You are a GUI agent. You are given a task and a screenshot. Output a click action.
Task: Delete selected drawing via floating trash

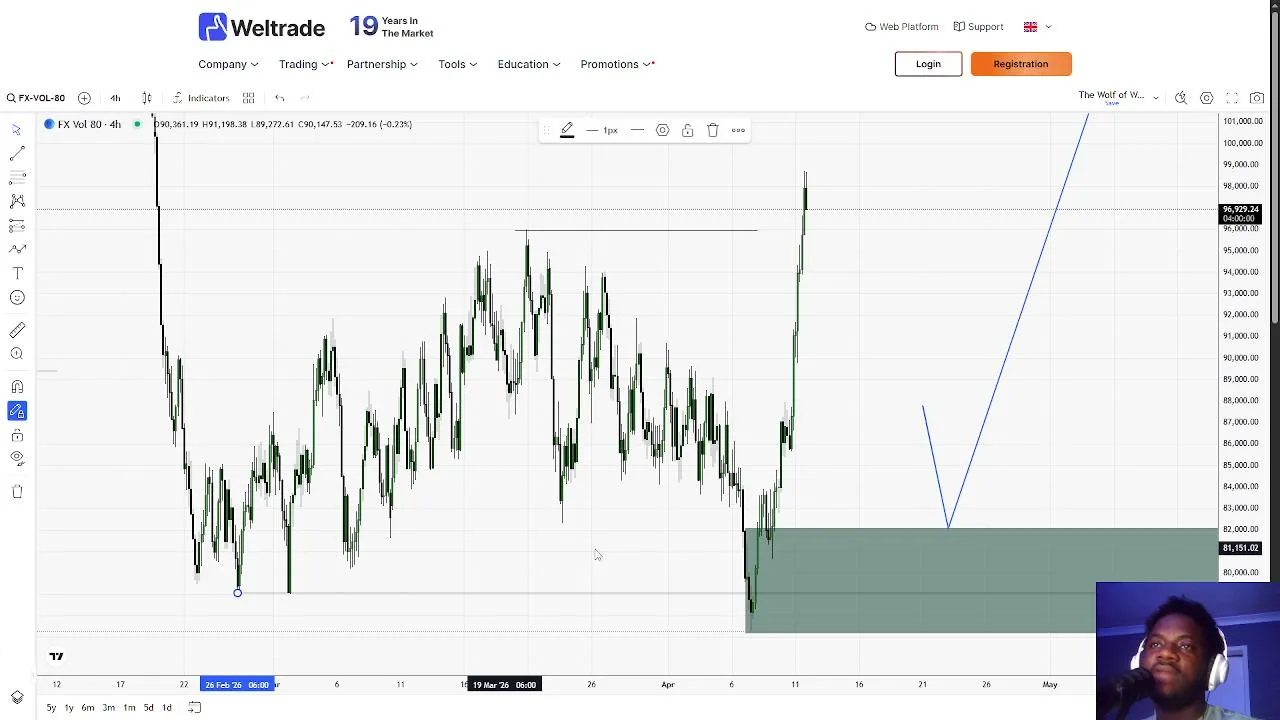713,130
